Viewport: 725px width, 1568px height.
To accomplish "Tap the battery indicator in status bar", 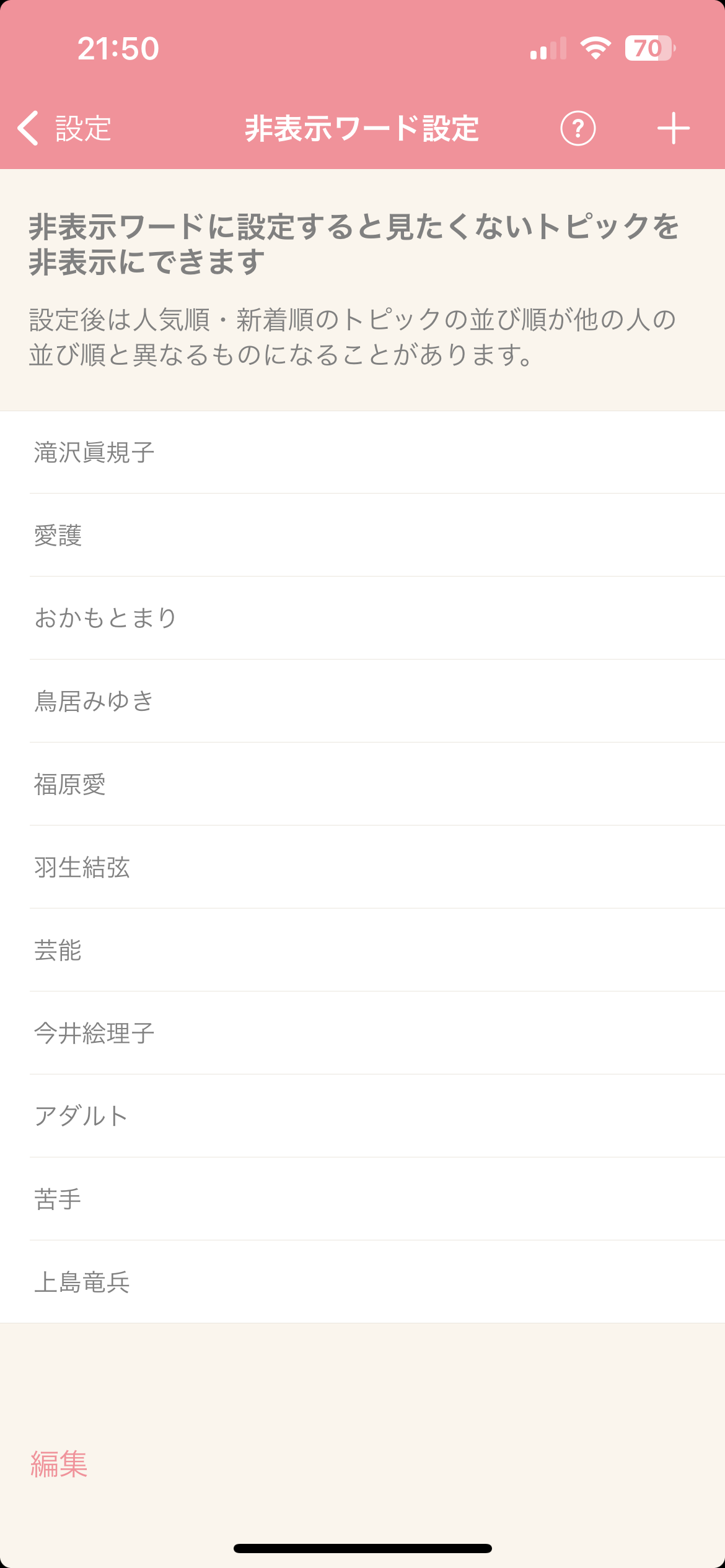I will tap(649, 48).
